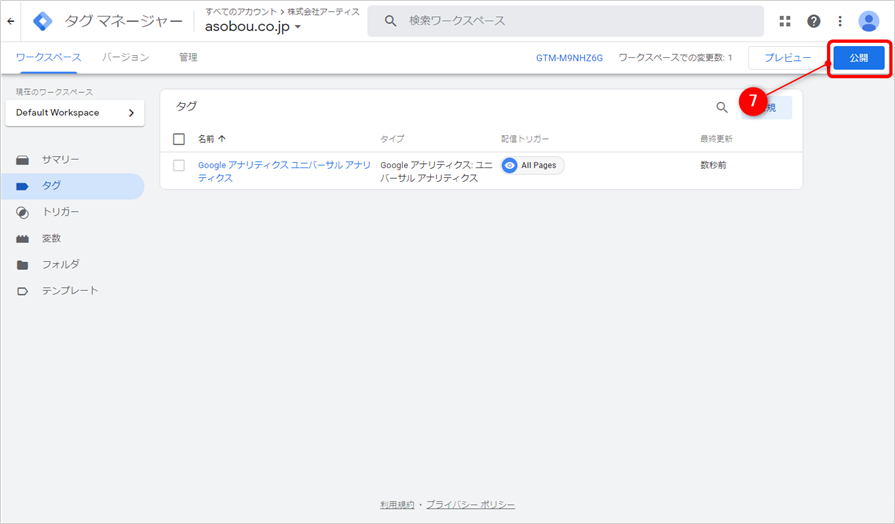The width and height of the screenshot is (895, 524).
Task: Click the magnifier icon in workspace search bar
Action: (390, 21)
